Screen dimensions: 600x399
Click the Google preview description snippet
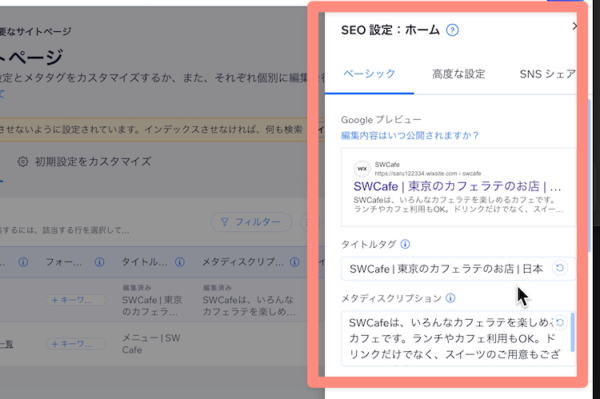coord(458,205)
